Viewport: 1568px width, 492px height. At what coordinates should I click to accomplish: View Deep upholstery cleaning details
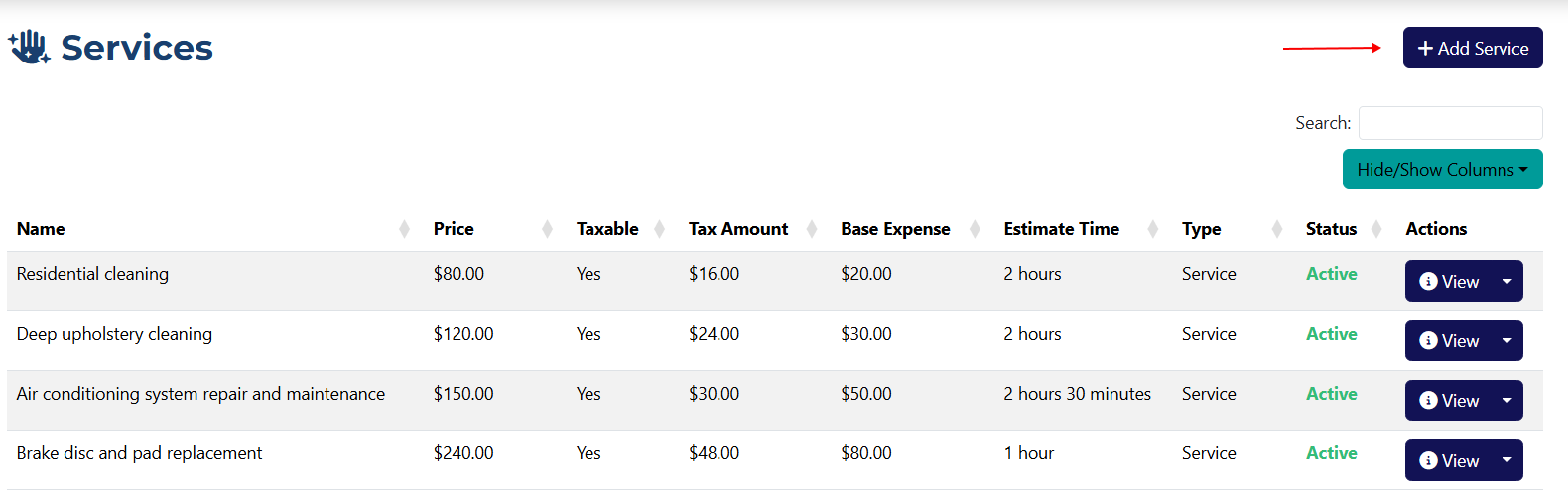pyautogui.click(x=1449, y=341)
